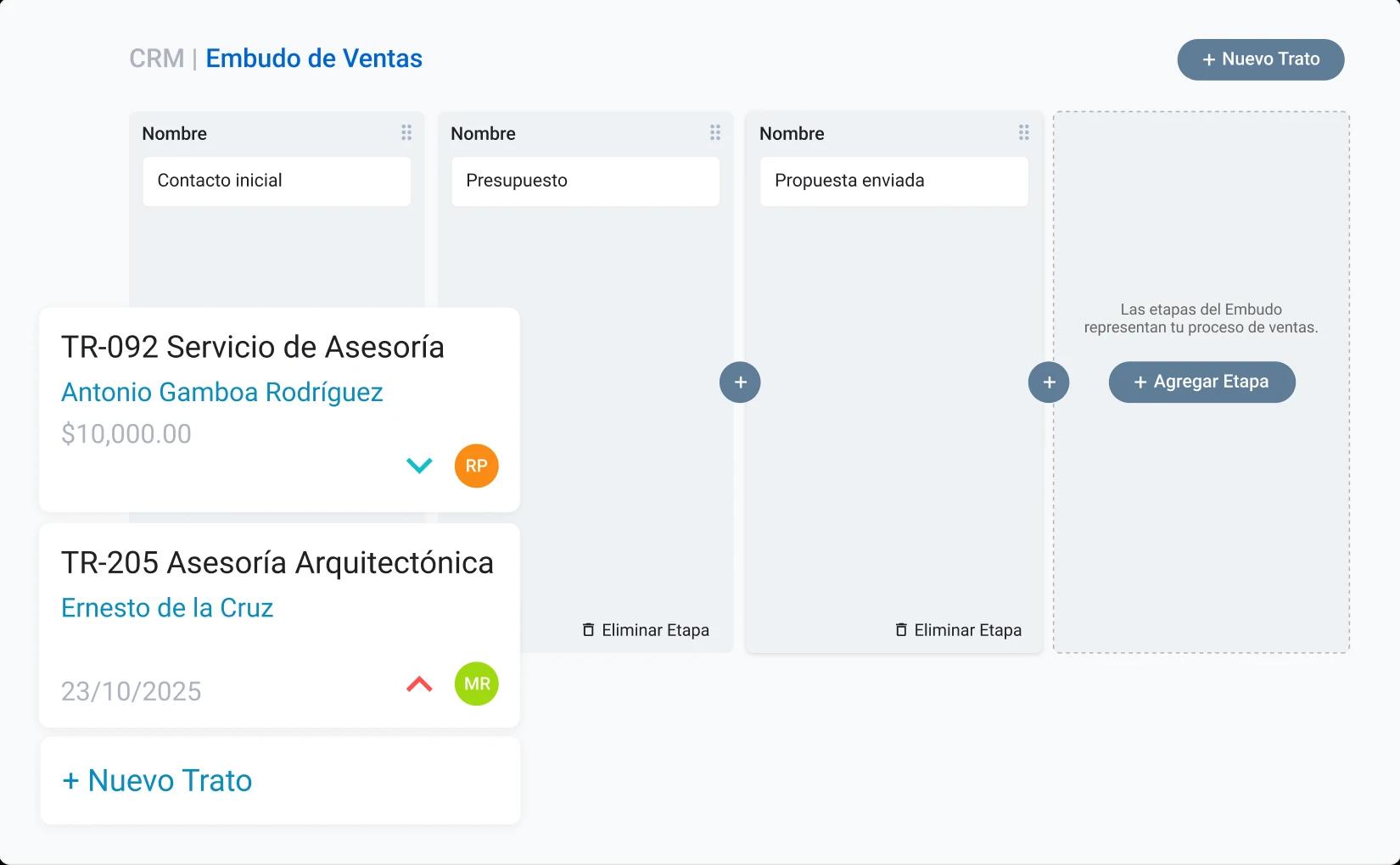Select the CRM label in the header
This screenshot has height=865, width=1400.
point(157,59)
